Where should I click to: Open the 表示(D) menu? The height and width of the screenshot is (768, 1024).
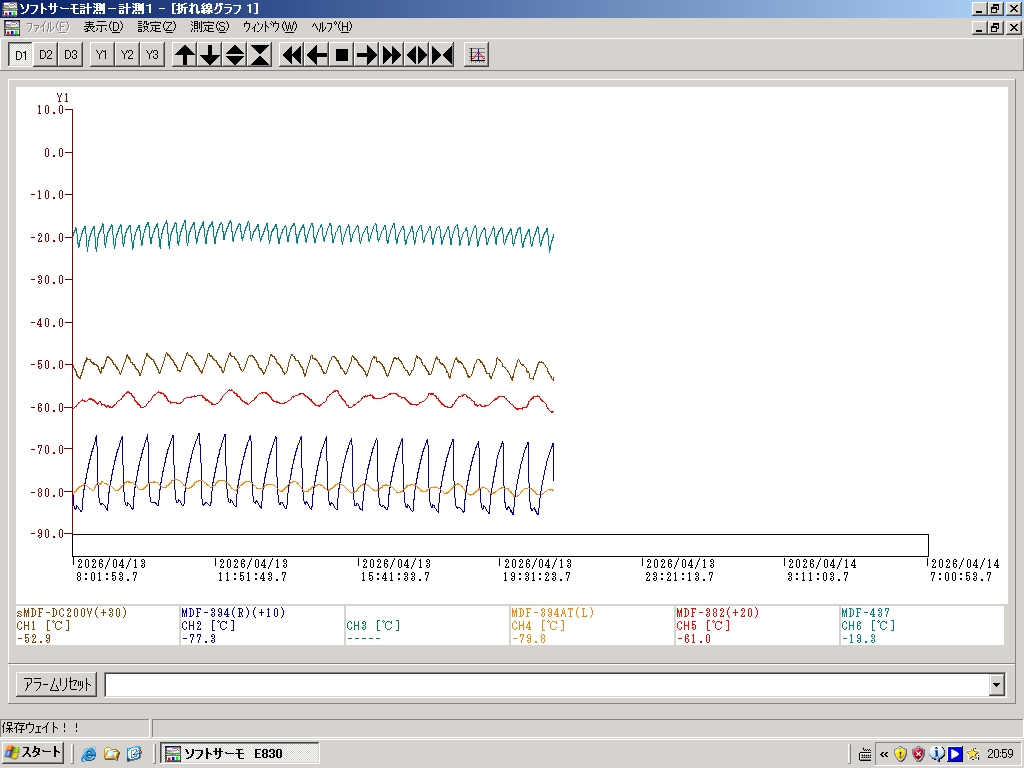[103, 27]
